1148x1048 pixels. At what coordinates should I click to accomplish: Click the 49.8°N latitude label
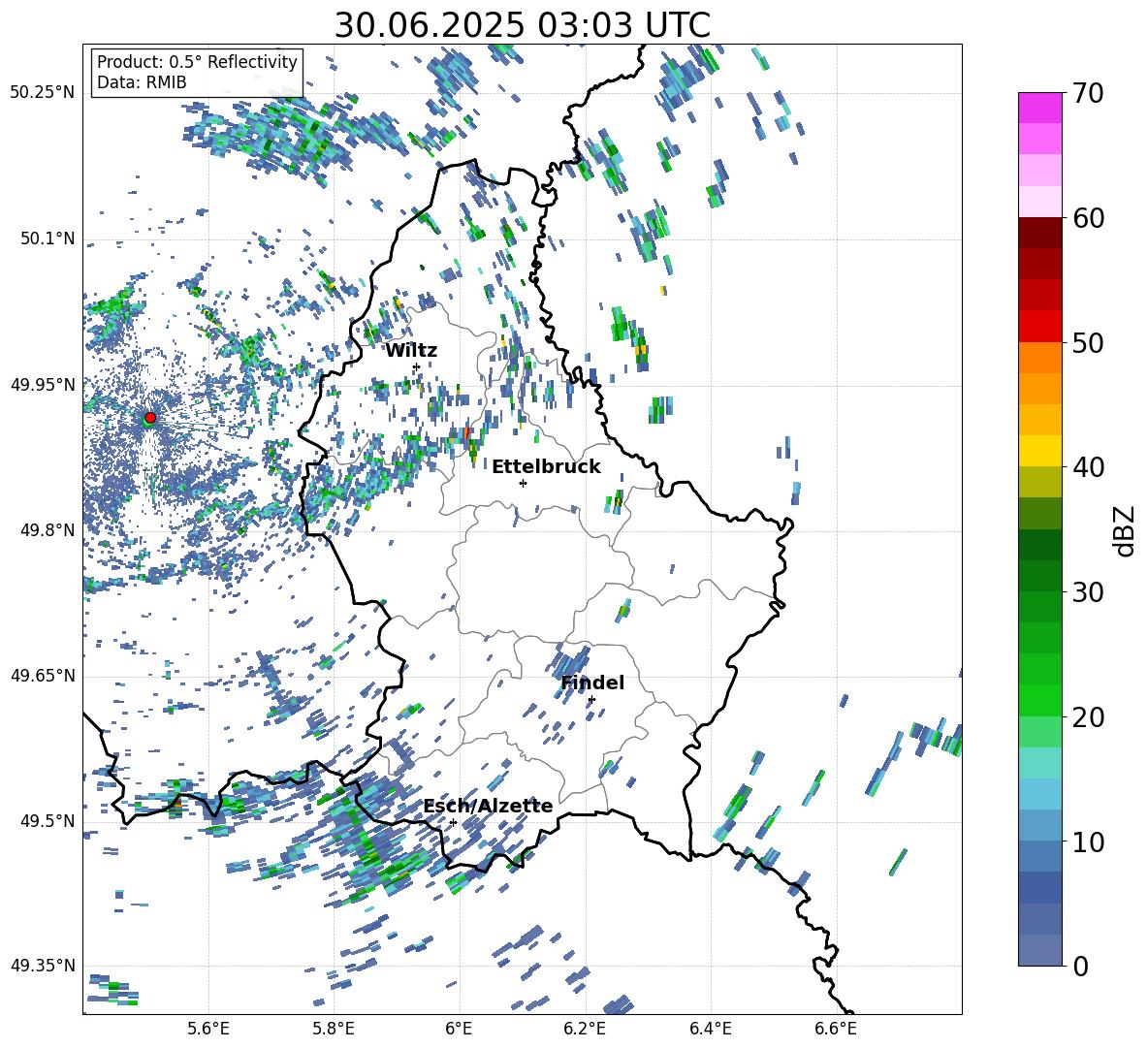coord(47,530)
